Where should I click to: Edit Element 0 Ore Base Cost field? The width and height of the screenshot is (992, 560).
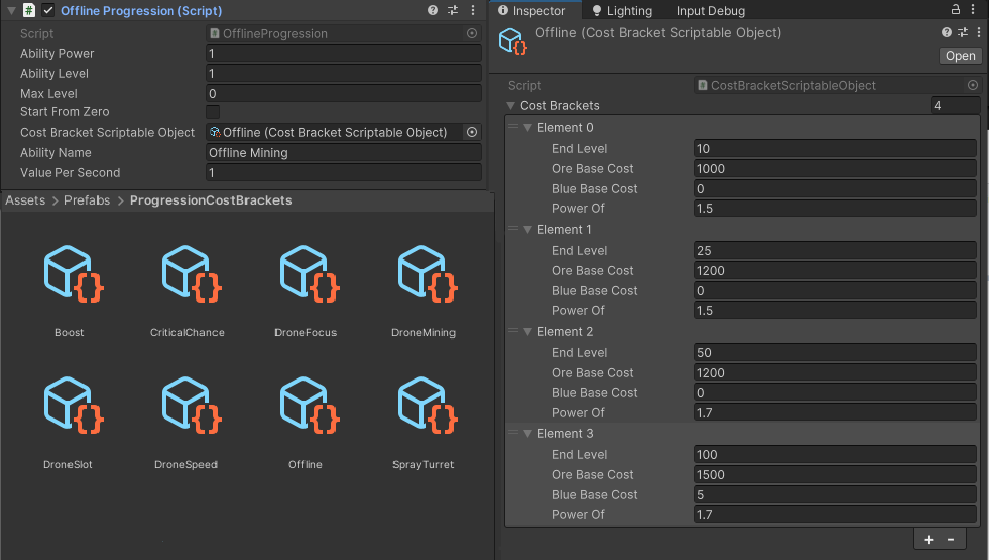click(x=835, y=169)
